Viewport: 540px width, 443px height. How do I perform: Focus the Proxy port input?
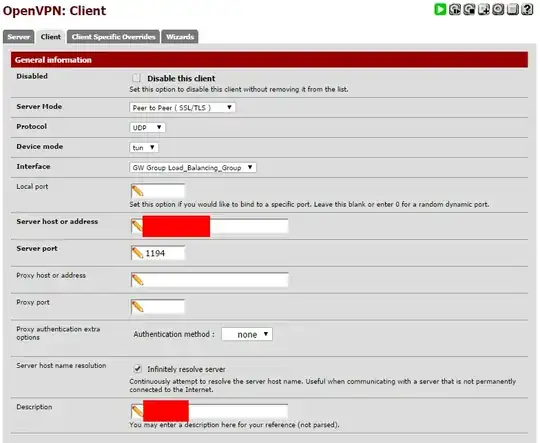click(158, 307)
